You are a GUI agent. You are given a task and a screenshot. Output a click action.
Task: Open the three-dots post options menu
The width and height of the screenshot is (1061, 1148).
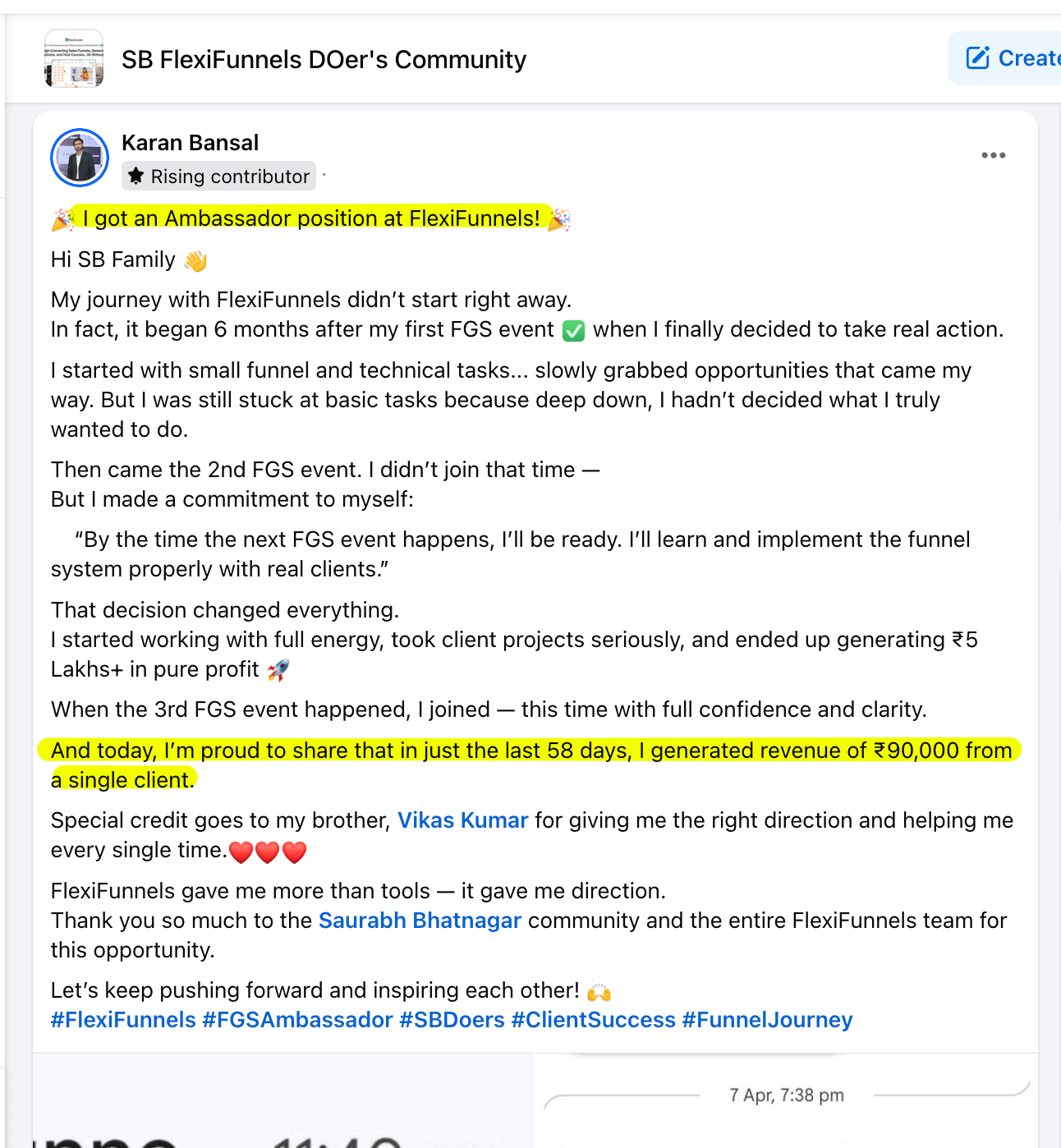coord(993,155)
